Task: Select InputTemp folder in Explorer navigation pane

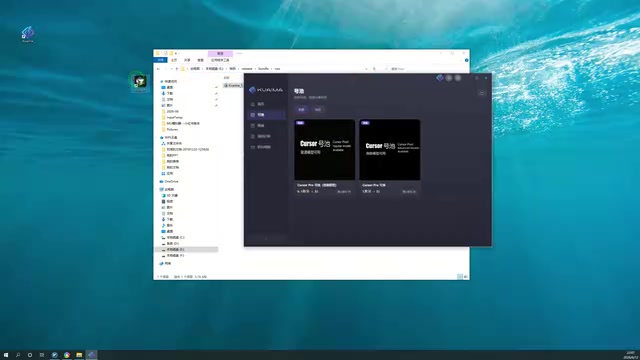Action: coord(174,117)
